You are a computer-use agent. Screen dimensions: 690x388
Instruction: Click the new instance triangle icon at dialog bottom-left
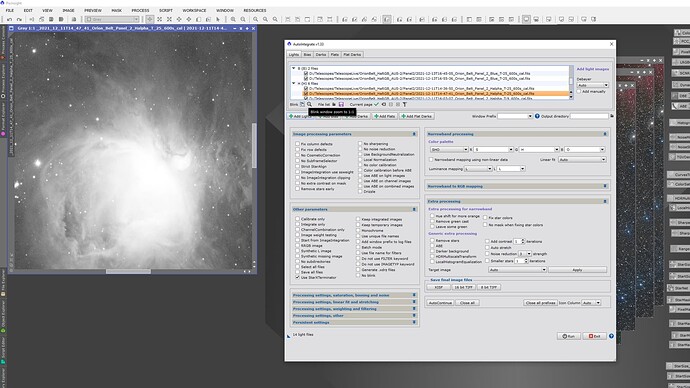click(289, 336)
